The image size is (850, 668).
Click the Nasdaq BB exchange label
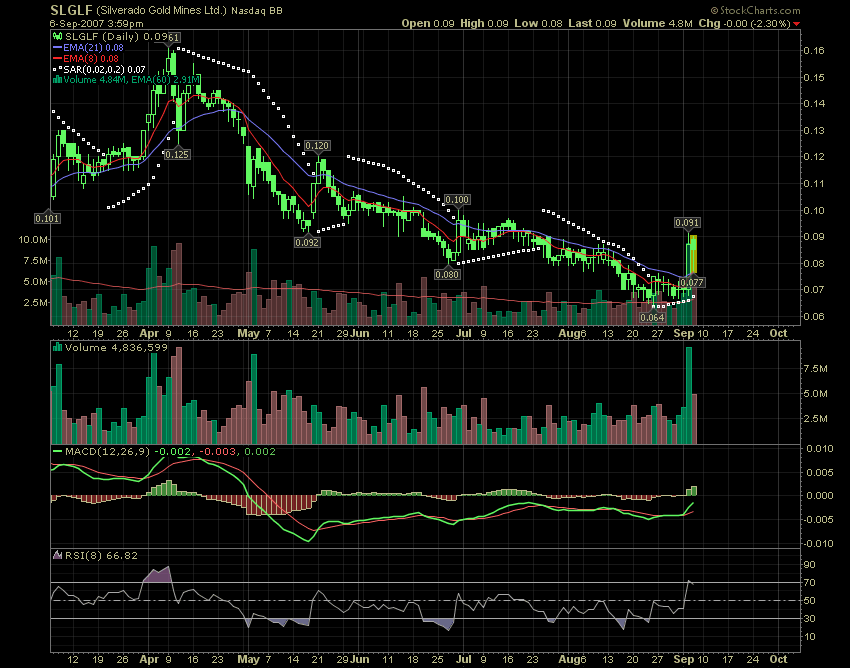pyautogui.click(x=256, y=11)
